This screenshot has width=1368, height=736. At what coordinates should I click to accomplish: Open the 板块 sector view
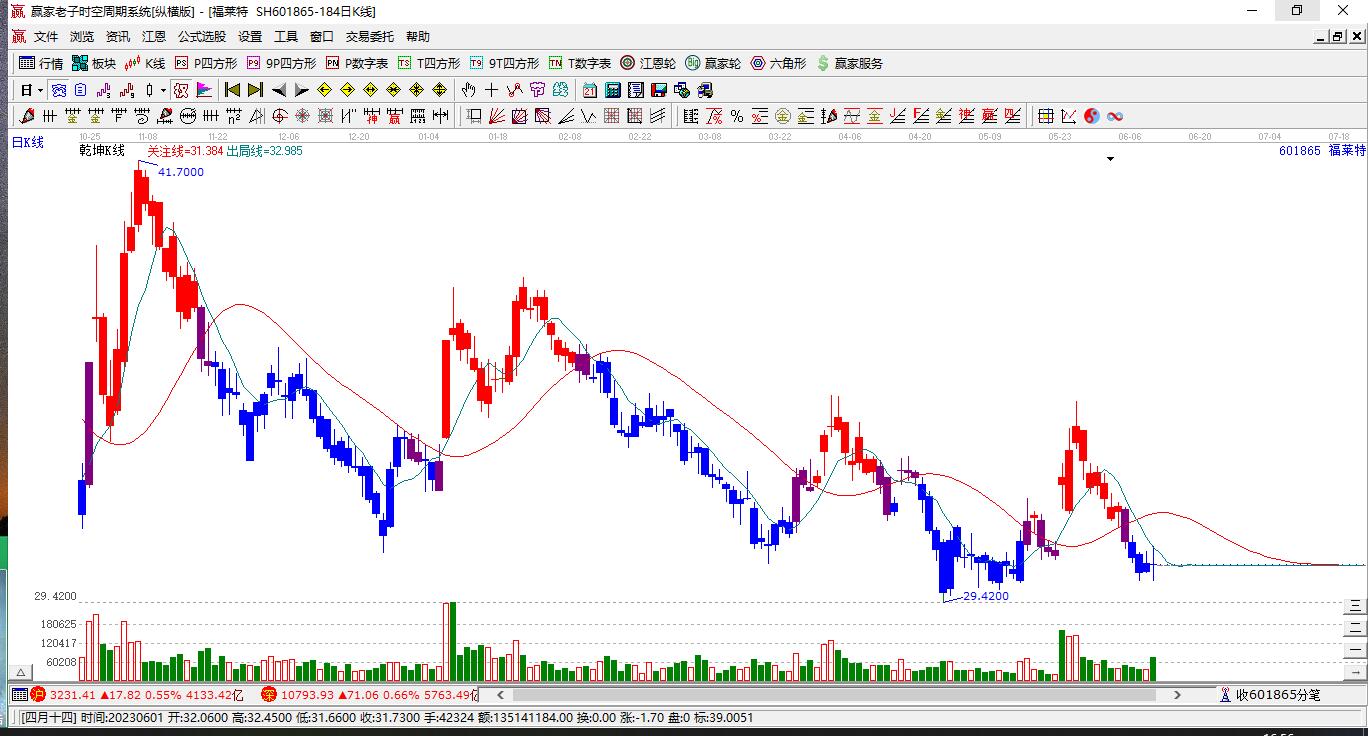(x=94, y=63)
